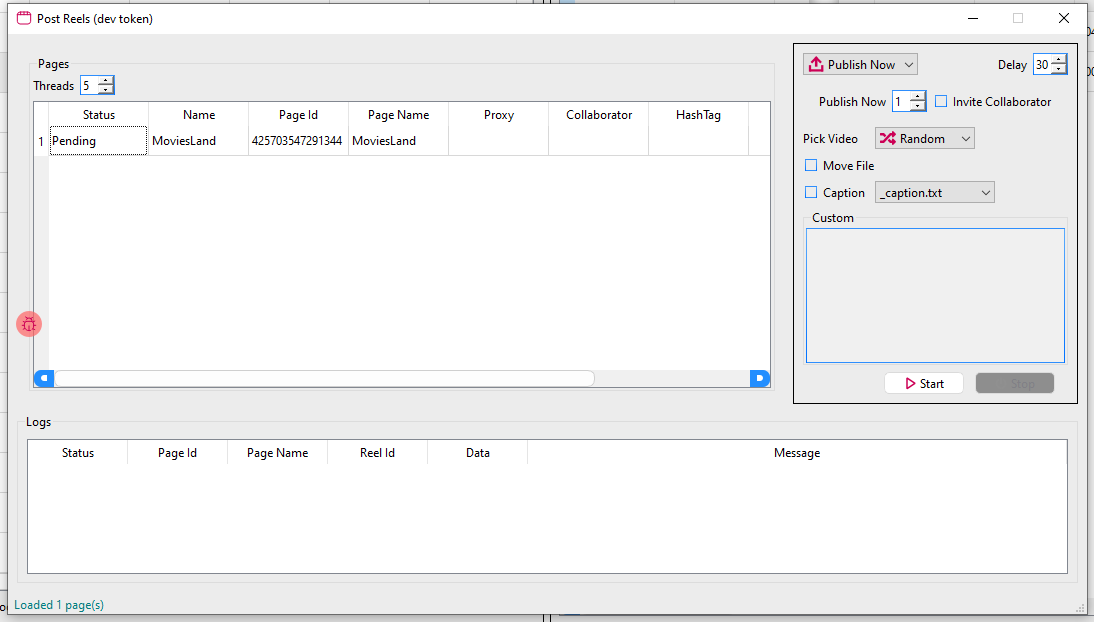The width and height of the screenshot is (1094, 622).
Task: Click inside the Custom caption text box
Action: point(934,295)
